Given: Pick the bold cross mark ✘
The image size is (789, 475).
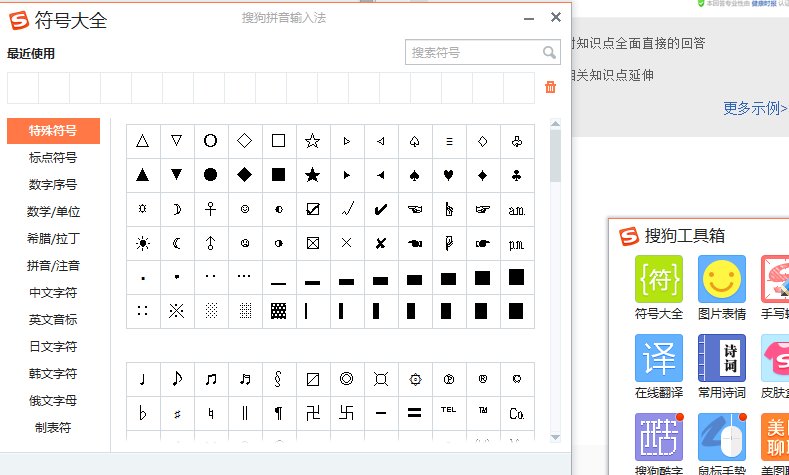Looking at the screenshot, I should tap(380, 244).
